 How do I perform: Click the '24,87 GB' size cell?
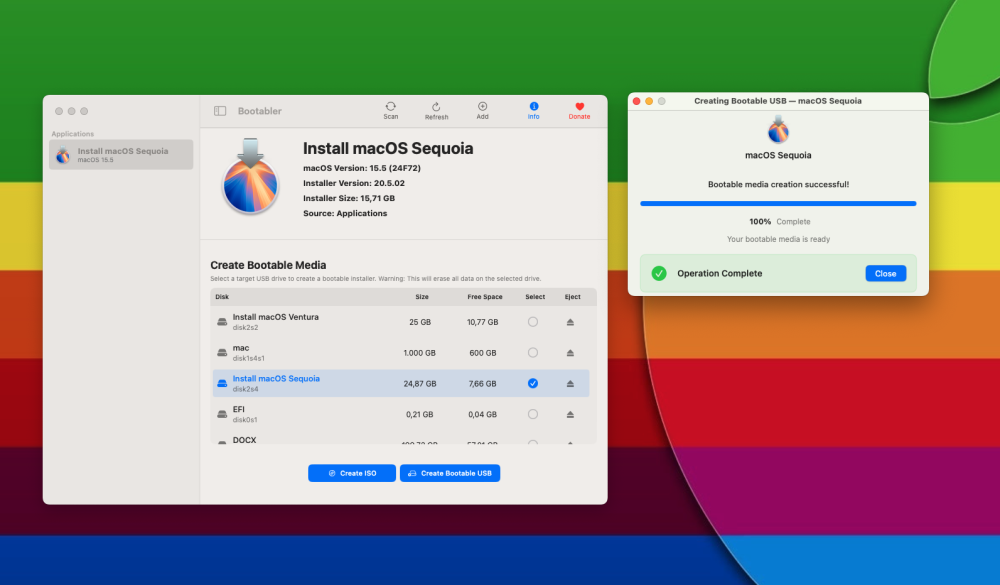420,383
